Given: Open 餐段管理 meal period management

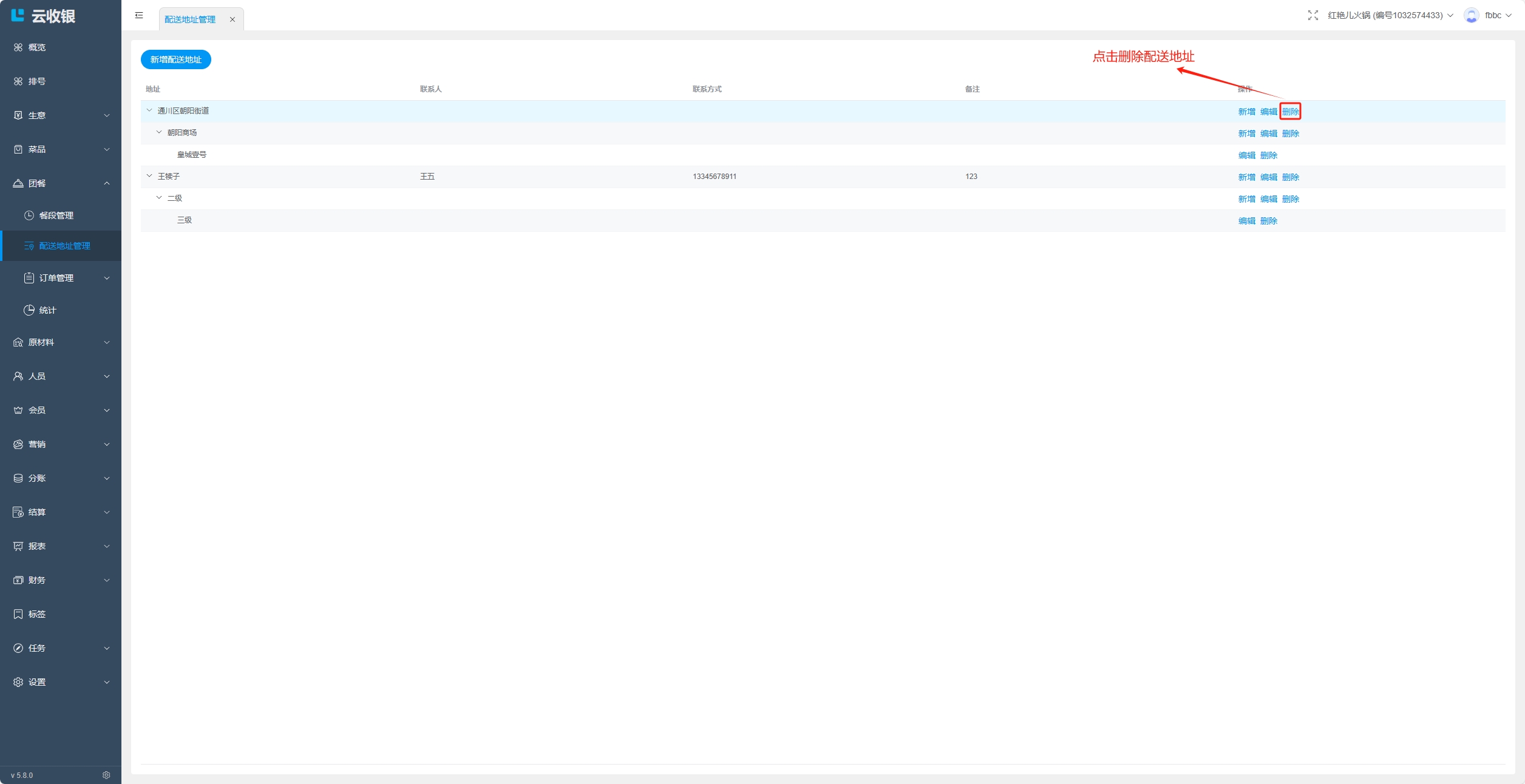Looking at the screenshot, I should (x=56, y=215).
